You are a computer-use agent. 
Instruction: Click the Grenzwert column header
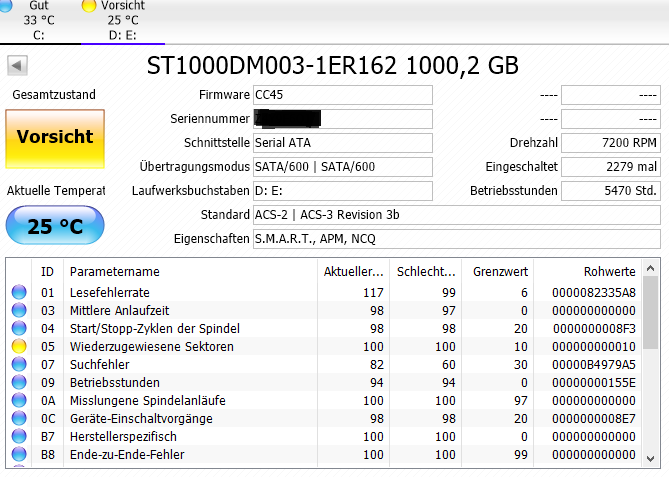click(497, 271)
